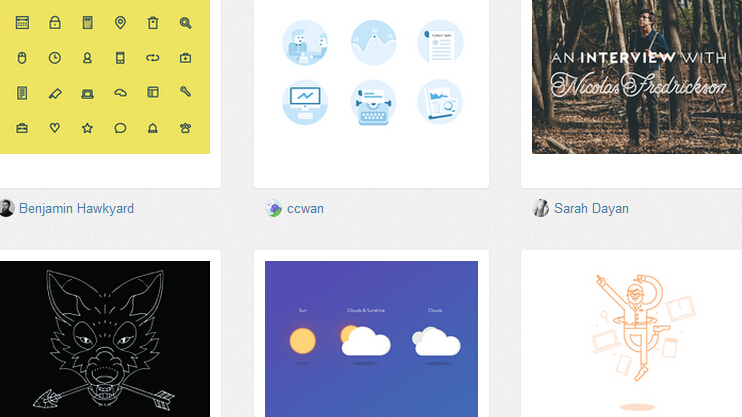Click Sarah Dayan's avatar picture
742x417 pixels.
(x=540, y=208)
